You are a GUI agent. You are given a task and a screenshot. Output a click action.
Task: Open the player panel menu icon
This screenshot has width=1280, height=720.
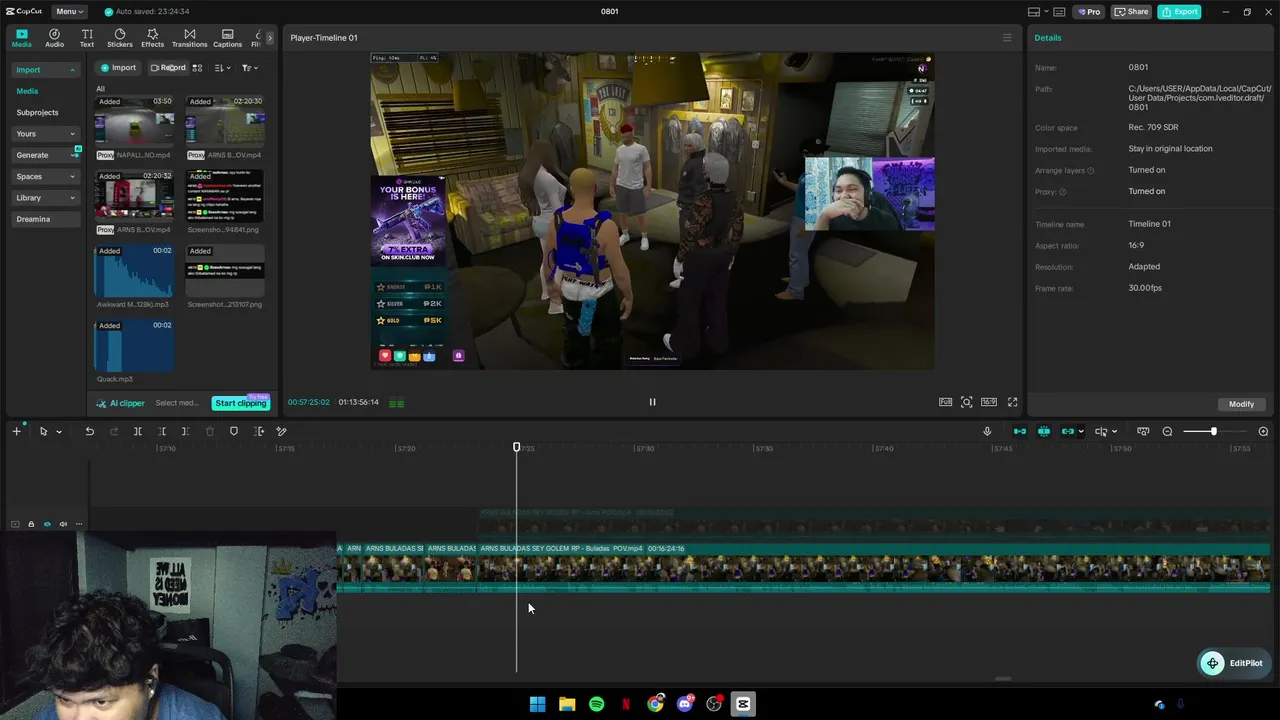pos(1007,38)
